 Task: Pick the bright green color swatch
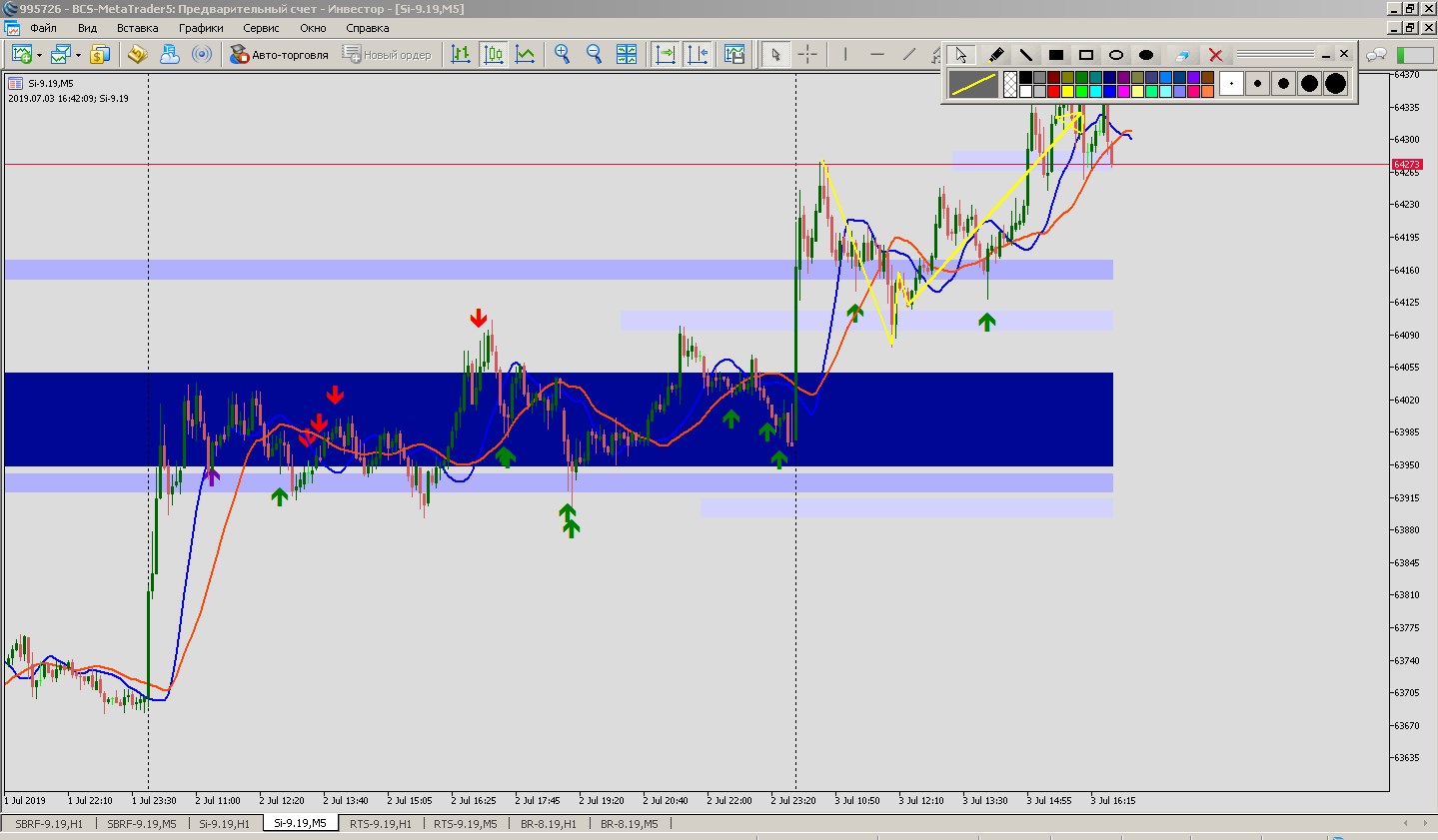pos(1081,92)
